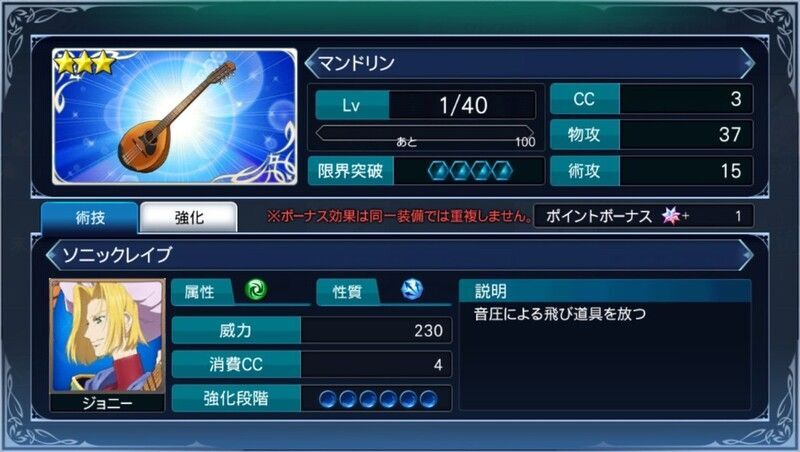Click the experience progress bar
This screenshot has width=800, height=452.
click(x=424, y=133)
